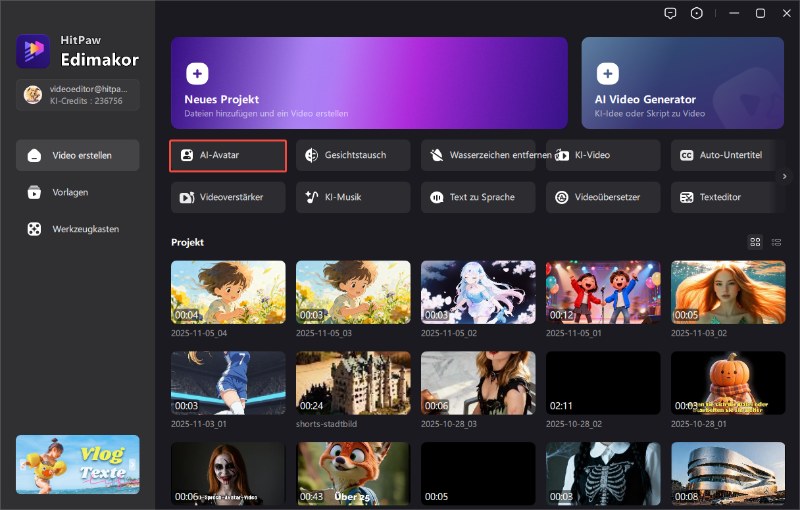
Task: Switch projects to grid view
Action: [x=755, y=242]
